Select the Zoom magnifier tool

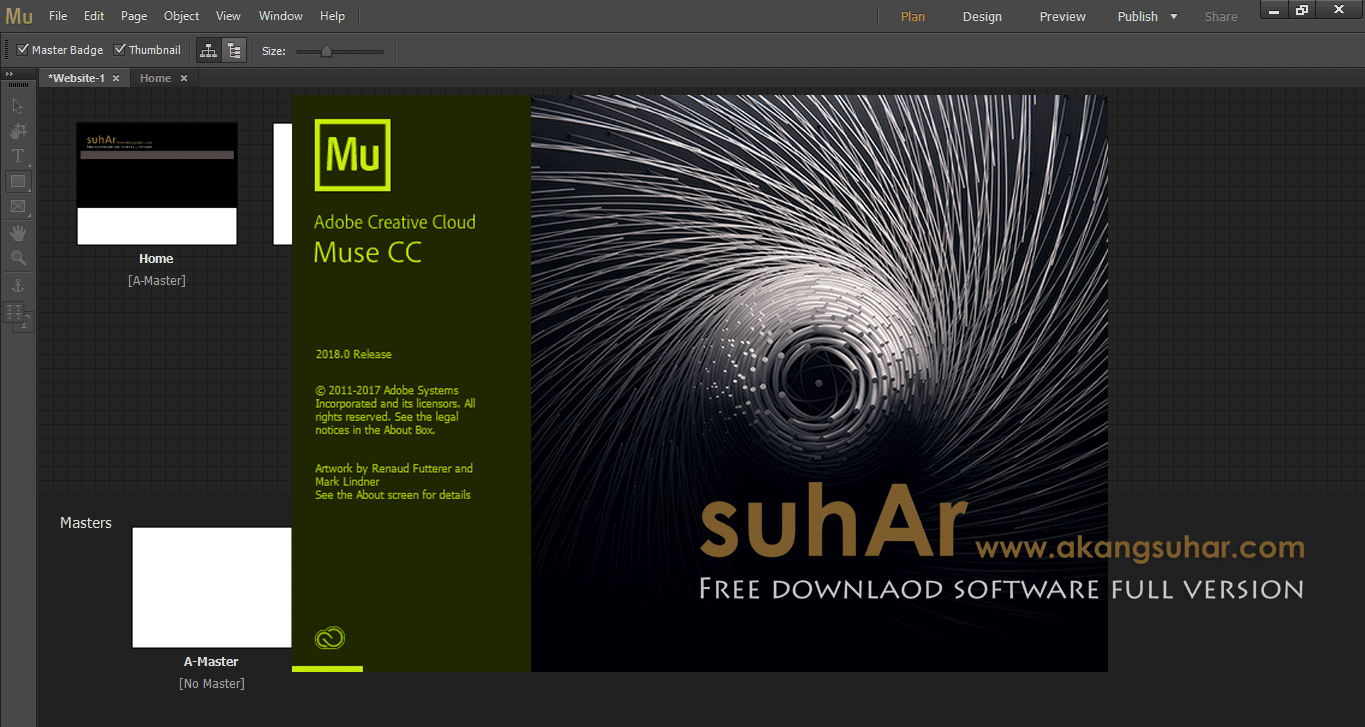click(18, 258)
